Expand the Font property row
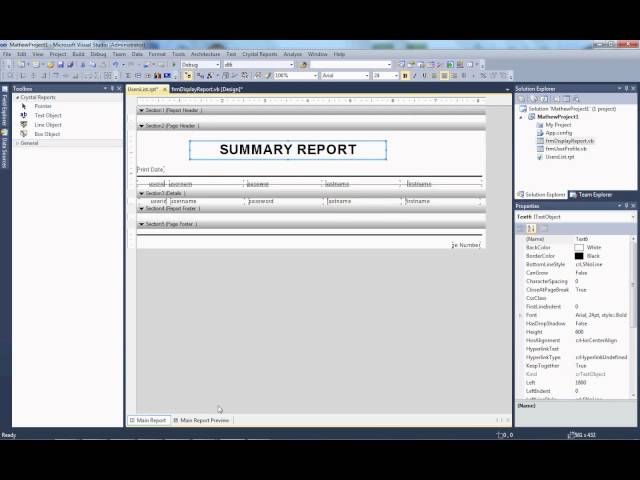640x480 pixels. (x=520, y=315)
